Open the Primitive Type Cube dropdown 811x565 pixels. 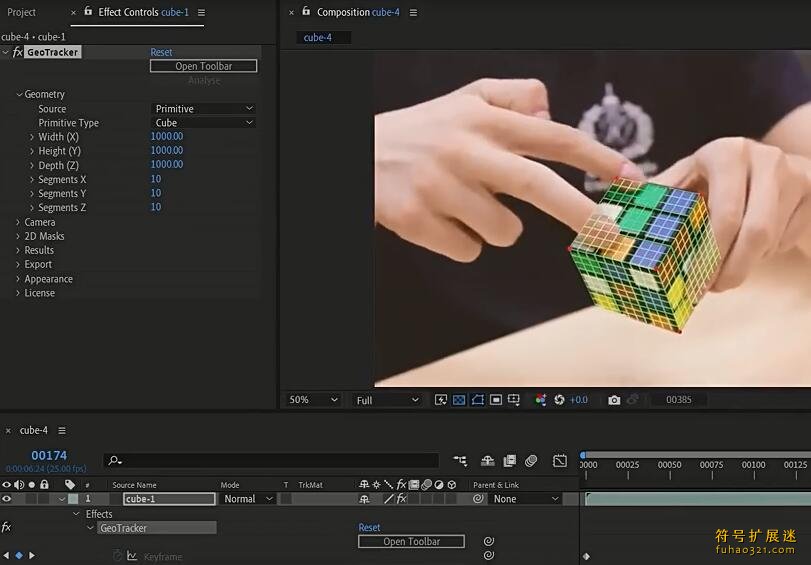coord(204,123)
